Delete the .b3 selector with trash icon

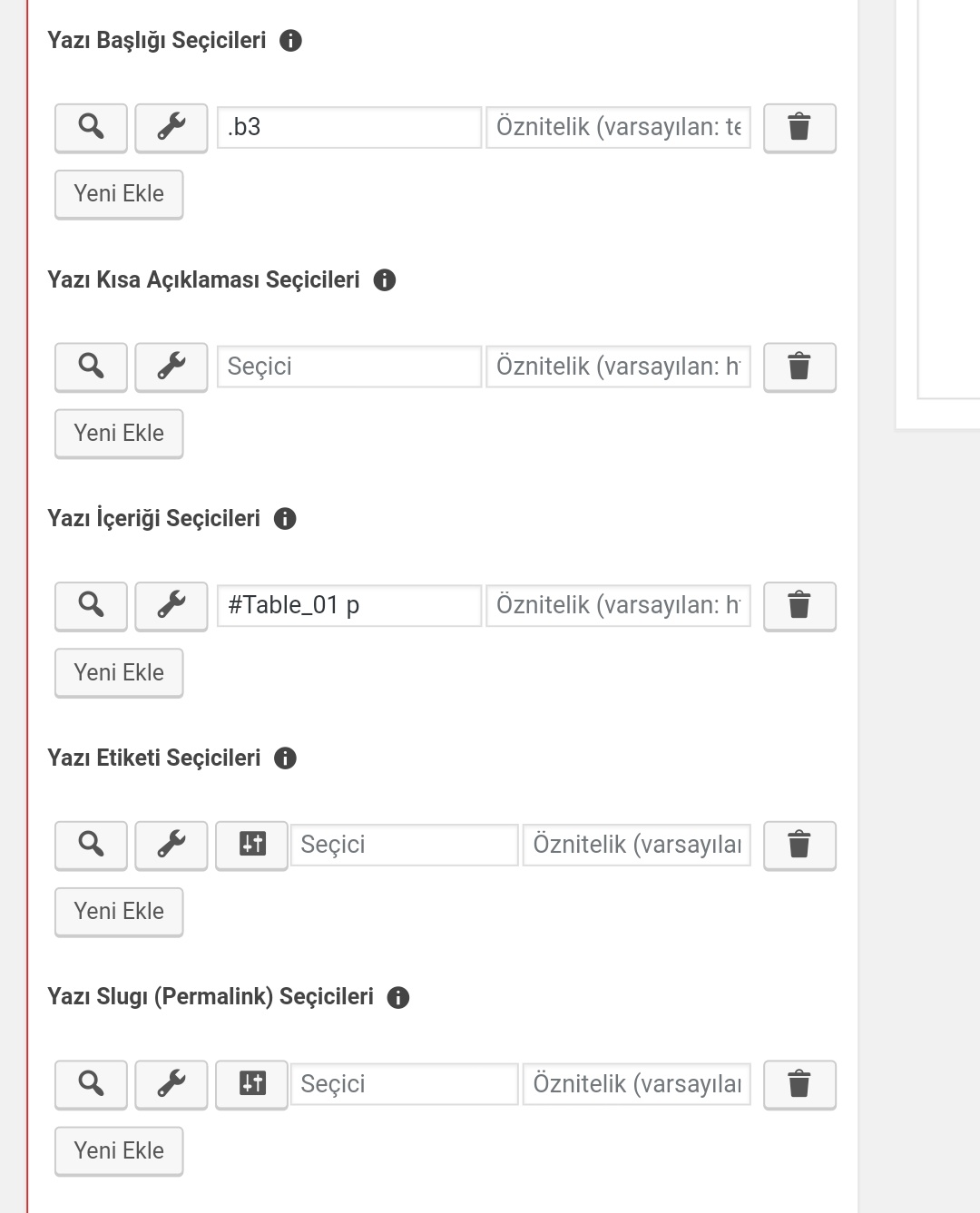coord(799,127)
